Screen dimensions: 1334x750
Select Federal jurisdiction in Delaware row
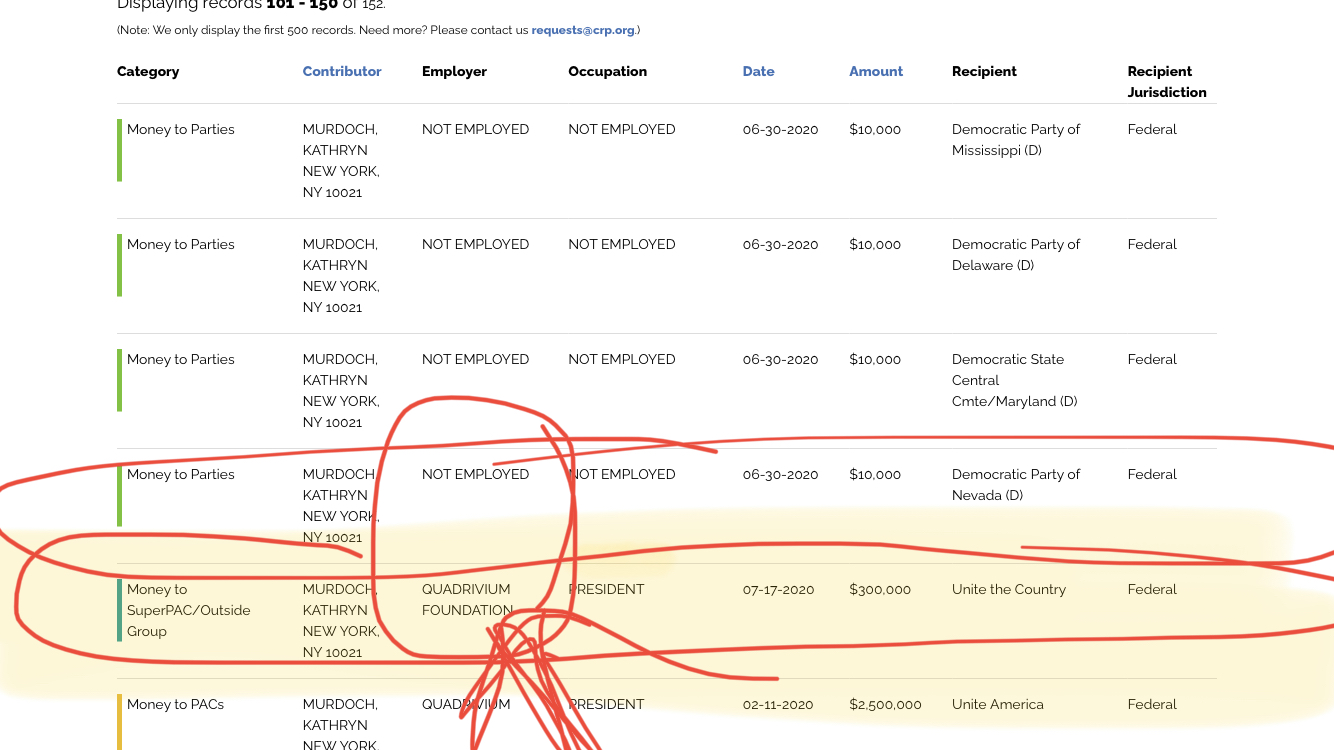1152,244
